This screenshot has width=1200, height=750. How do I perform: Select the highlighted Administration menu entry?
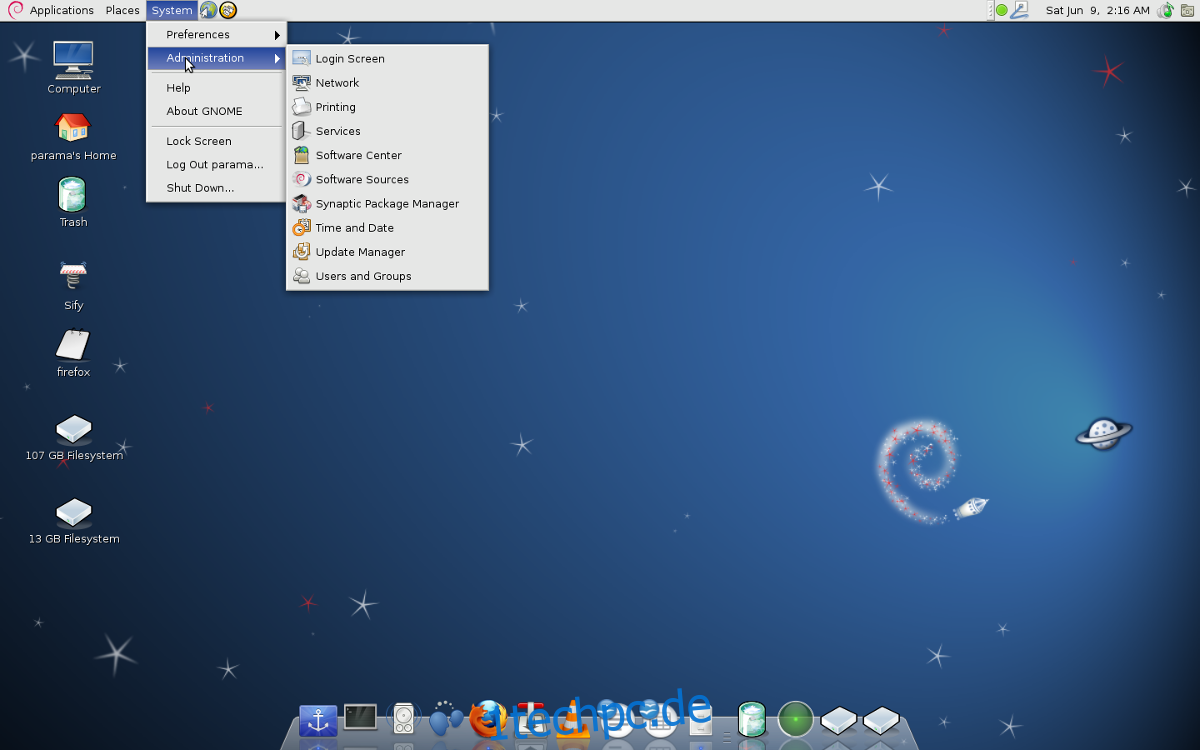(x=216, y=58)
